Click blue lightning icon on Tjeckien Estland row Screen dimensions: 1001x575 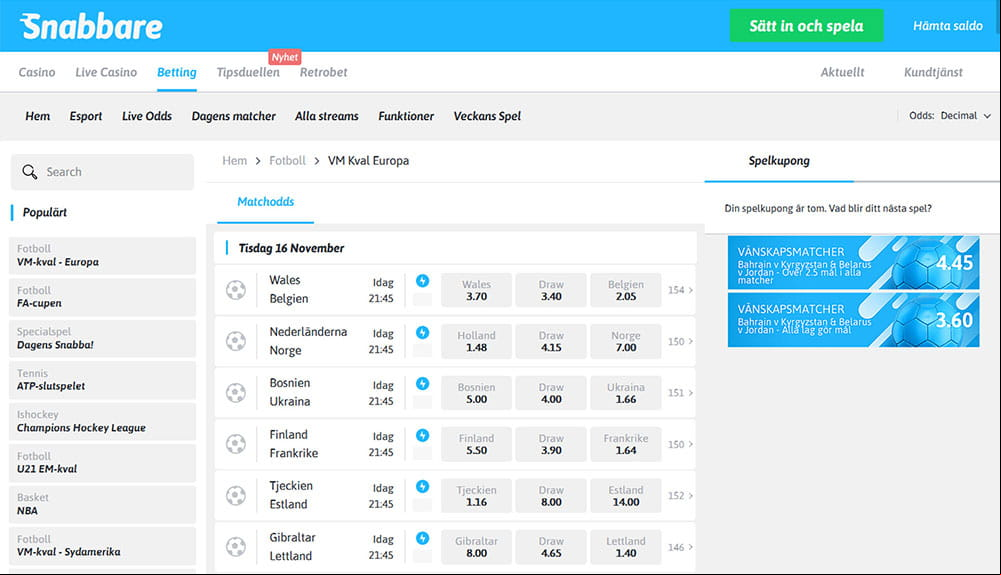coord(423,486)
